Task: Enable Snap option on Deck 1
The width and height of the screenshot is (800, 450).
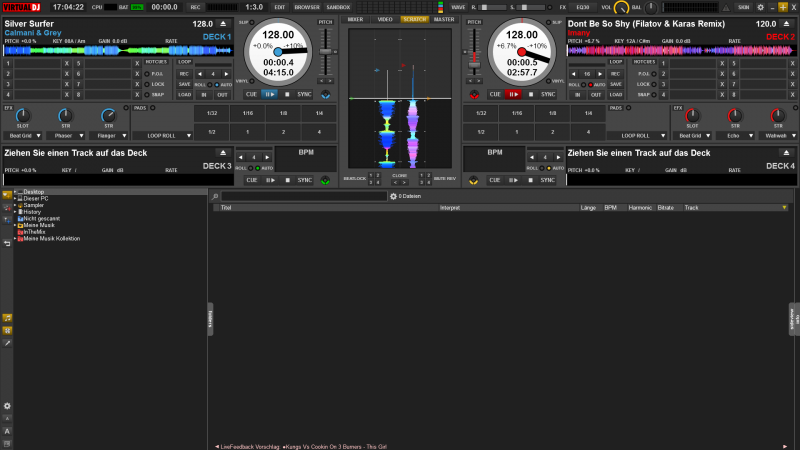Action: click(x=147, y=95)
